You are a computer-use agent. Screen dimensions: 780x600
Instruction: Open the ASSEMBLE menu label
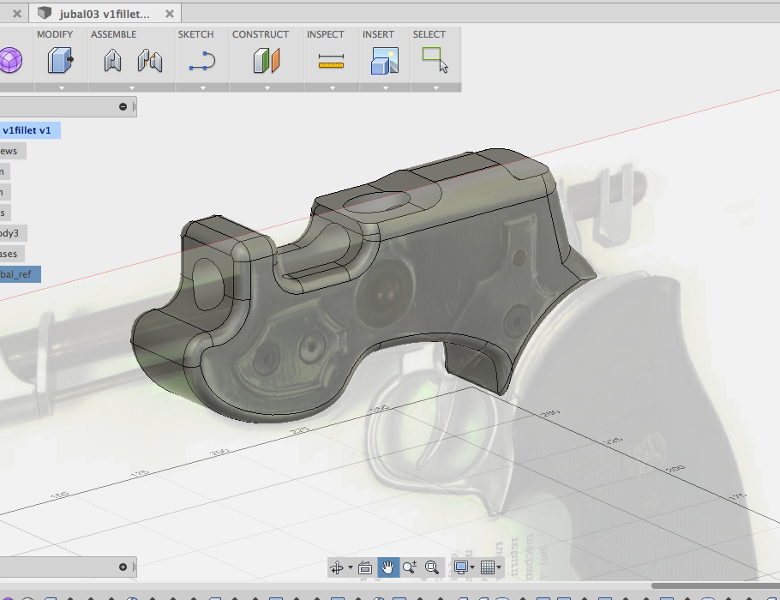click(113, 34)
